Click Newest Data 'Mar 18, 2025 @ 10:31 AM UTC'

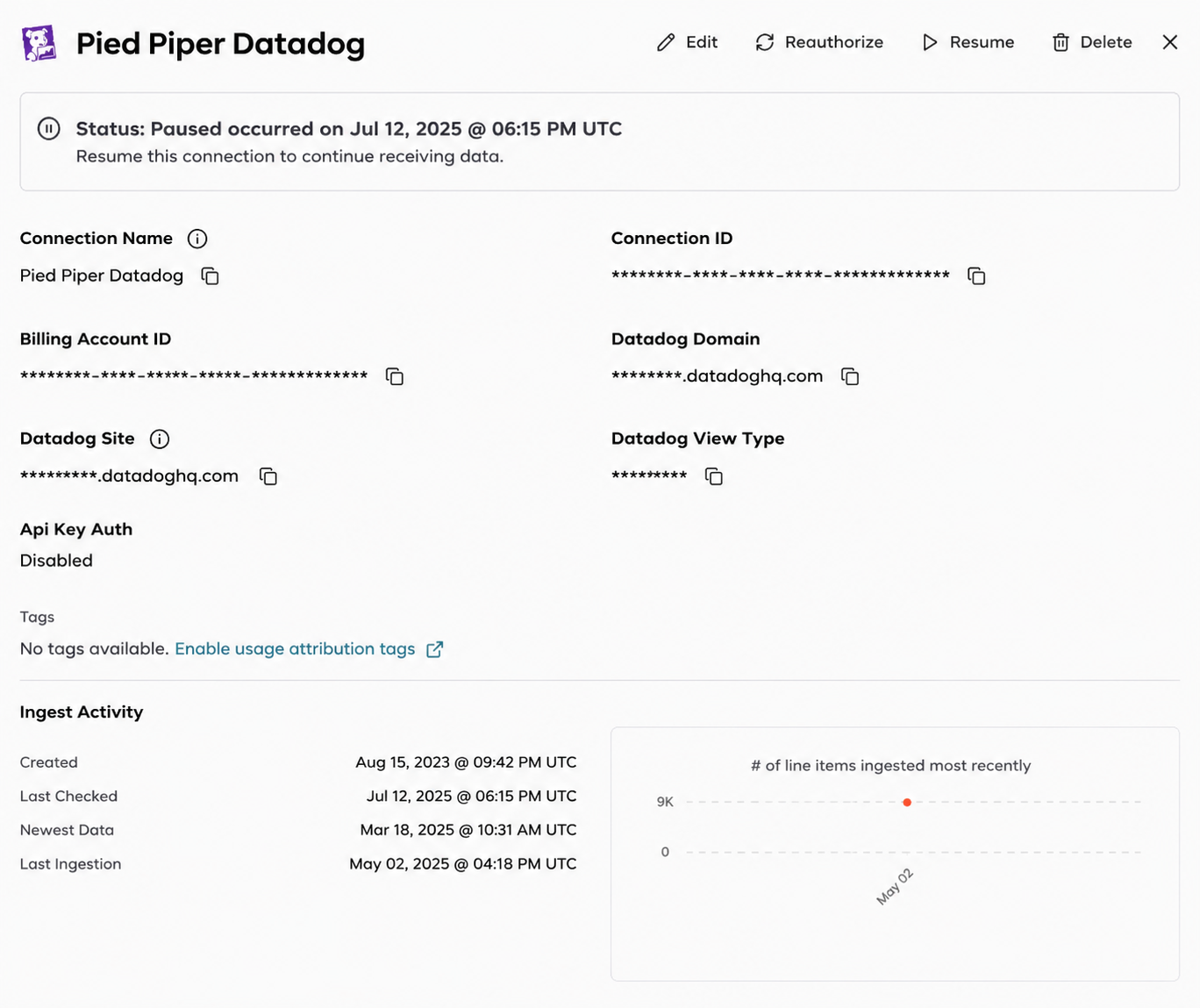pos(468,830)
